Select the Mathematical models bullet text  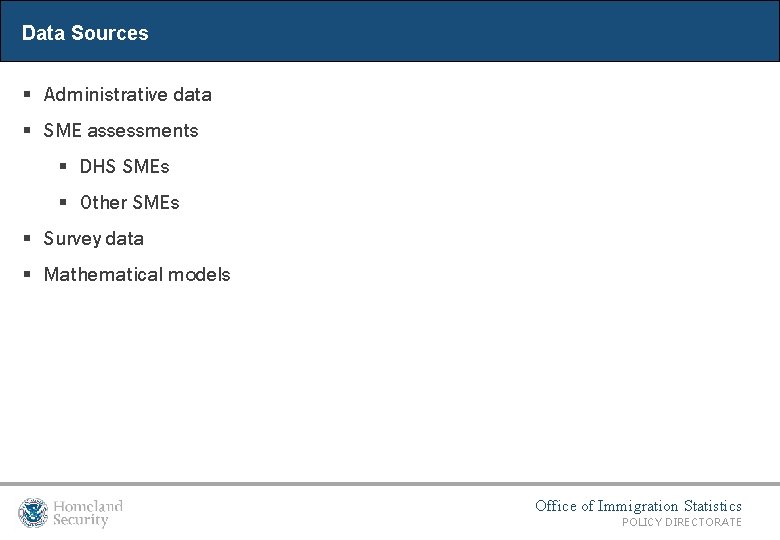tap(137, 275)
